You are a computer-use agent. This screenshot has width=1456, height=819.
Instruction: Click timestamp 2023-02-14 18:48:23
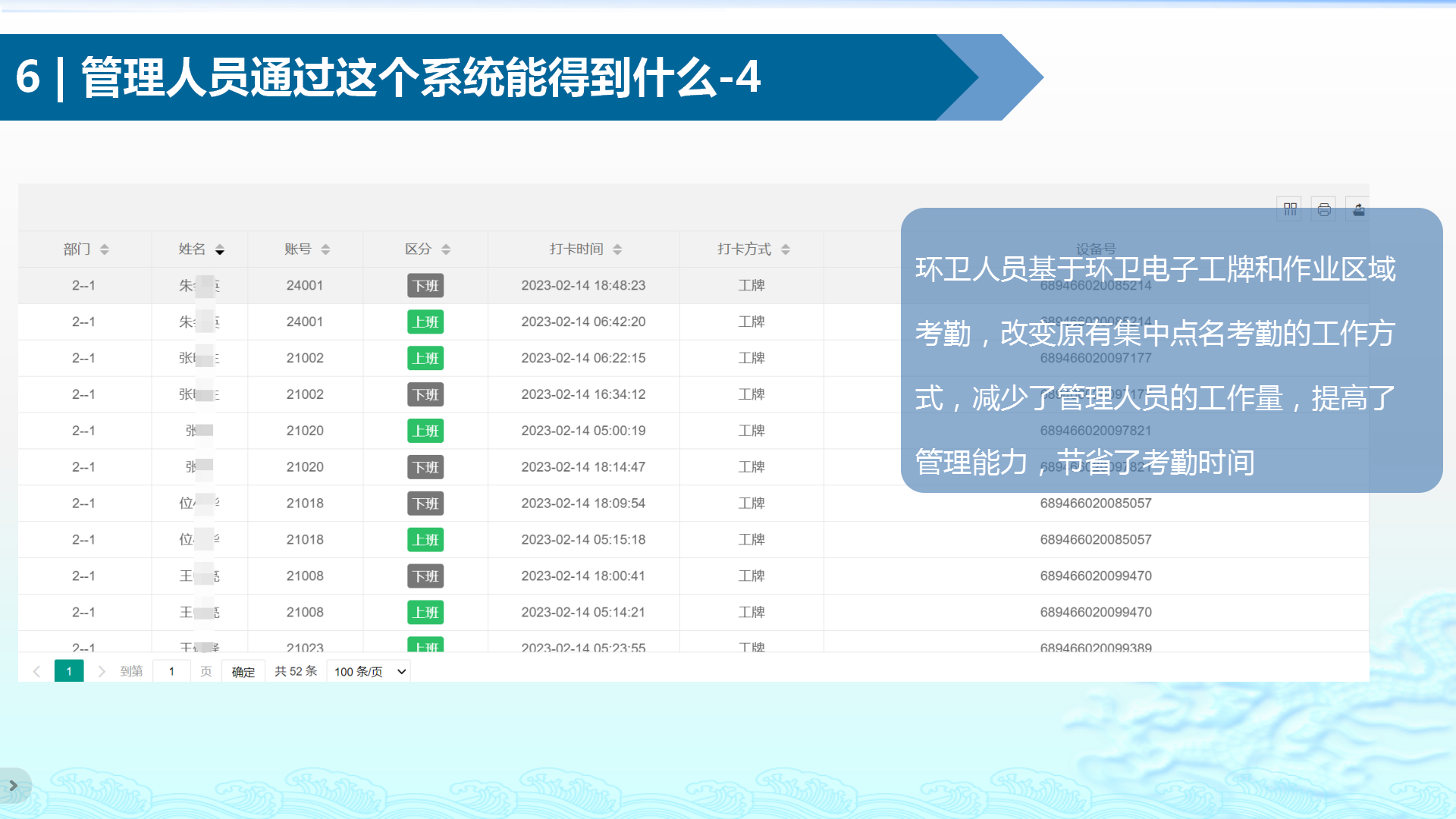(x=583, y=286)
